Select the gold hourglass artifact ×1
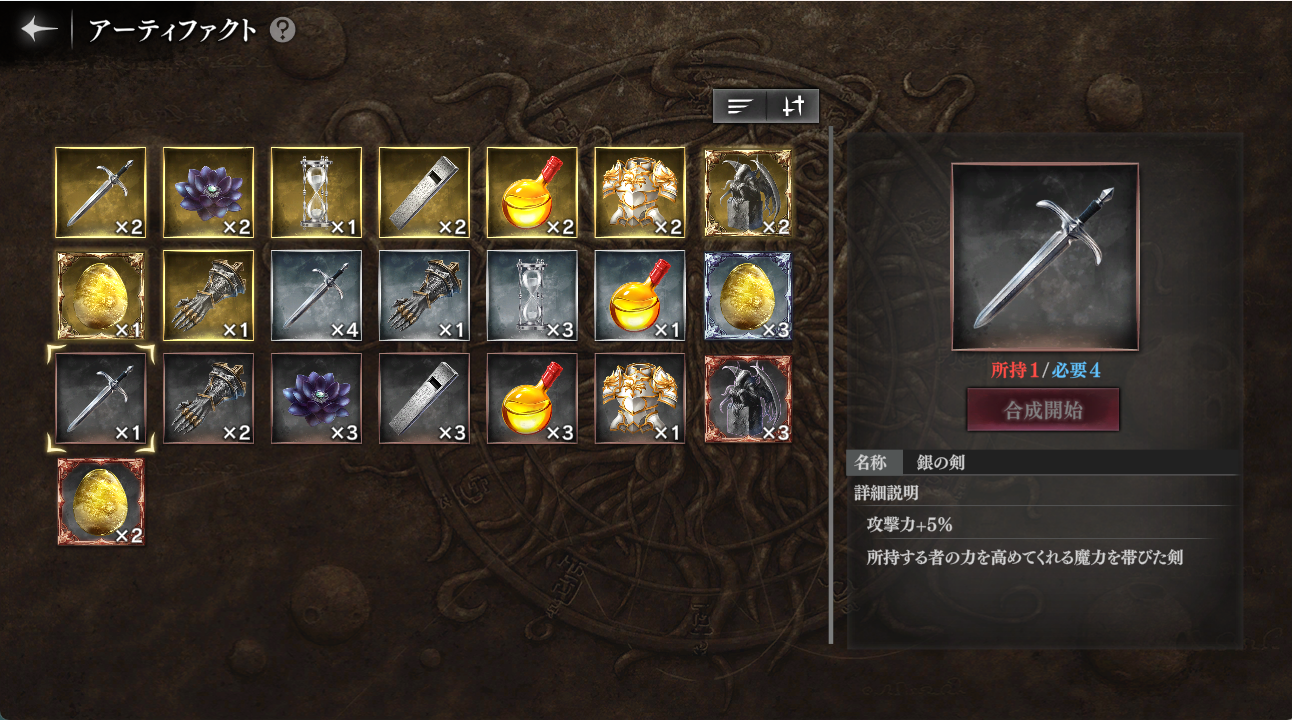1292x720 pixels. tap(316, 193)
